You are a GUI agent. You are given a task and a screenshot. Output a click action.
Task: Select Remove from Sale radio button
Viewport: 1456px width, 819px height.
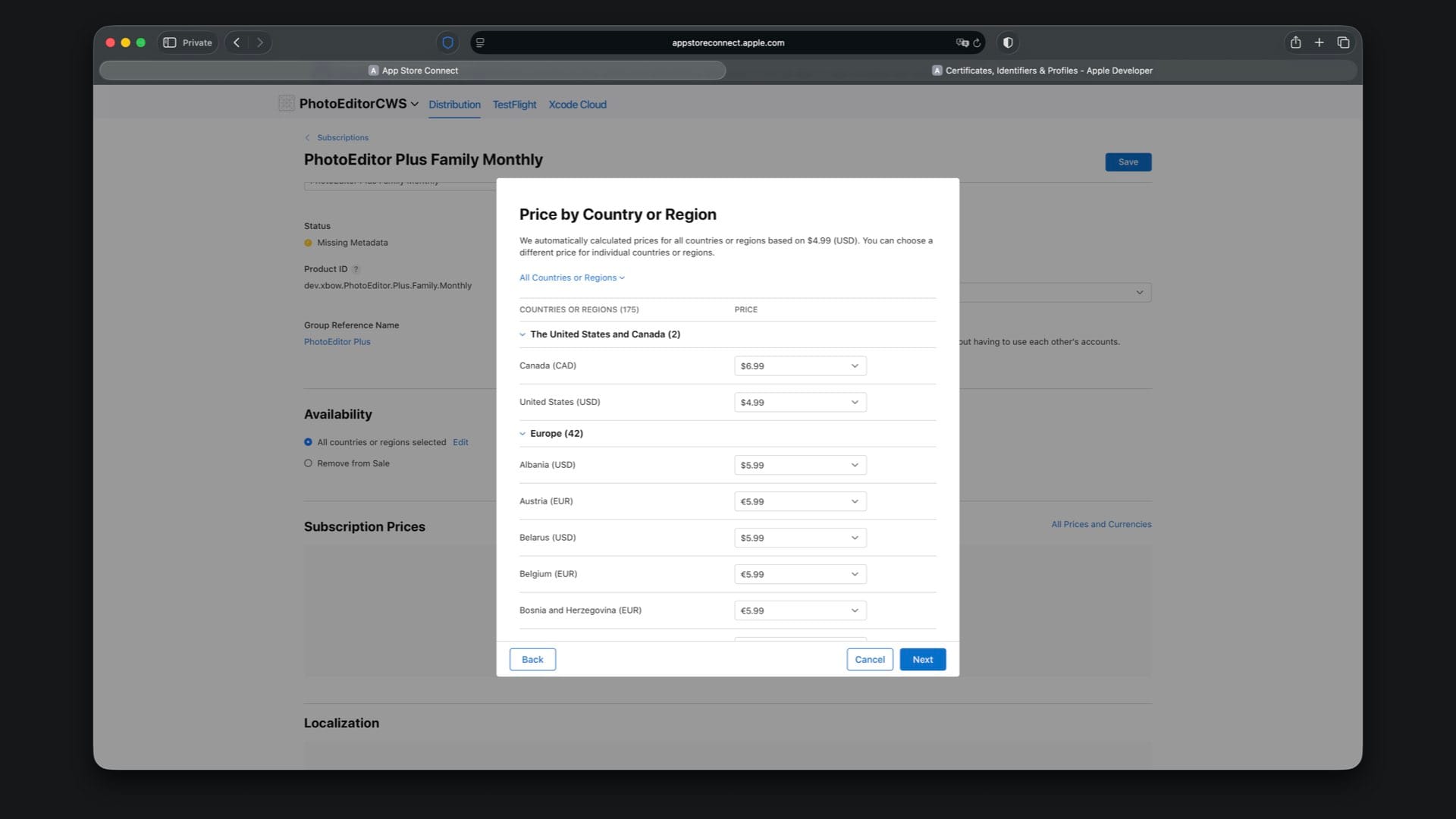click(x=308, y=463)
